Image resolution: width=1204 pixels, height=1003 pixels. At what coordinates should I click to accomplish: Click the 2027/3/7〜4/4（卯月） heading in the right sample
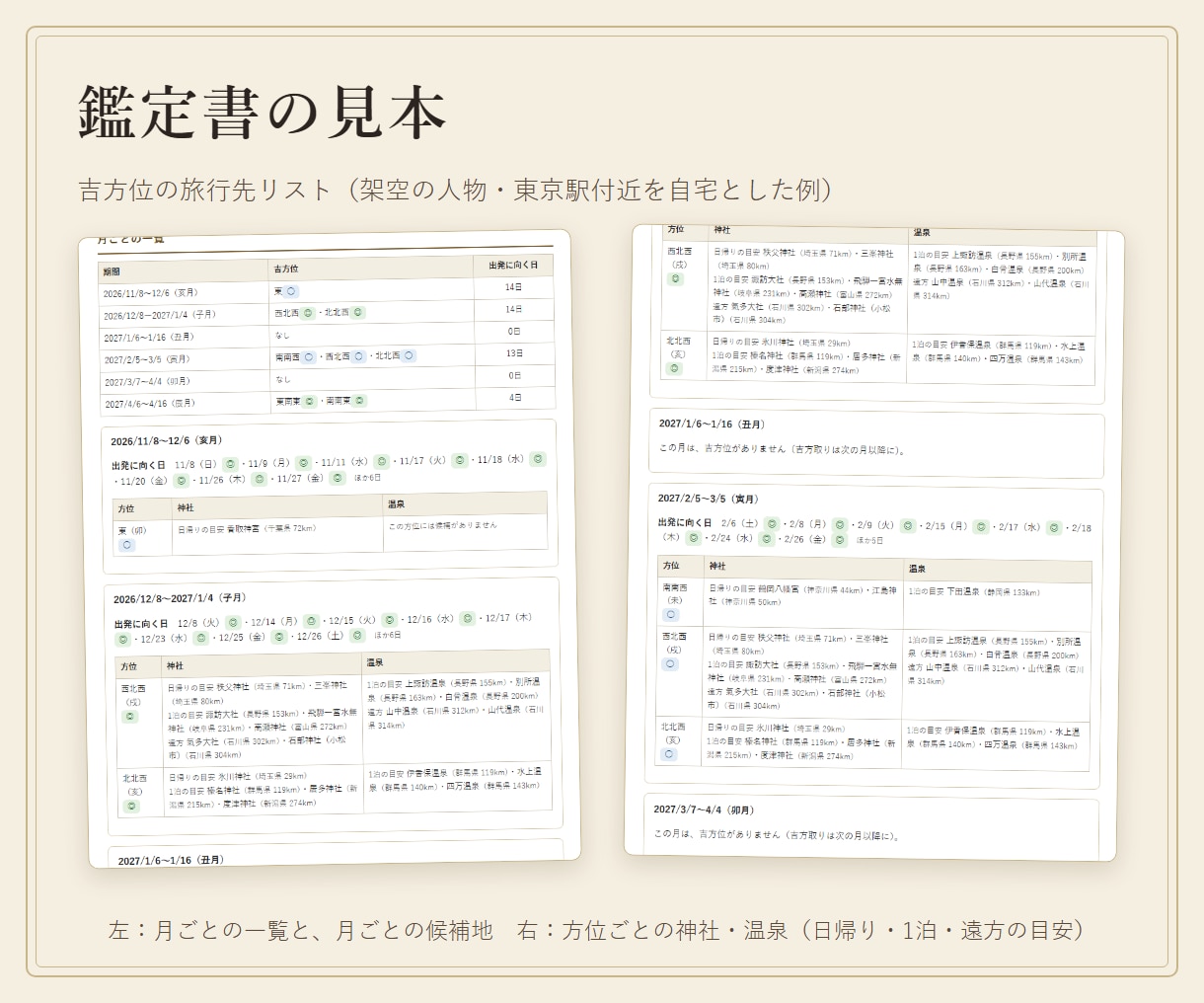point(704,810)
